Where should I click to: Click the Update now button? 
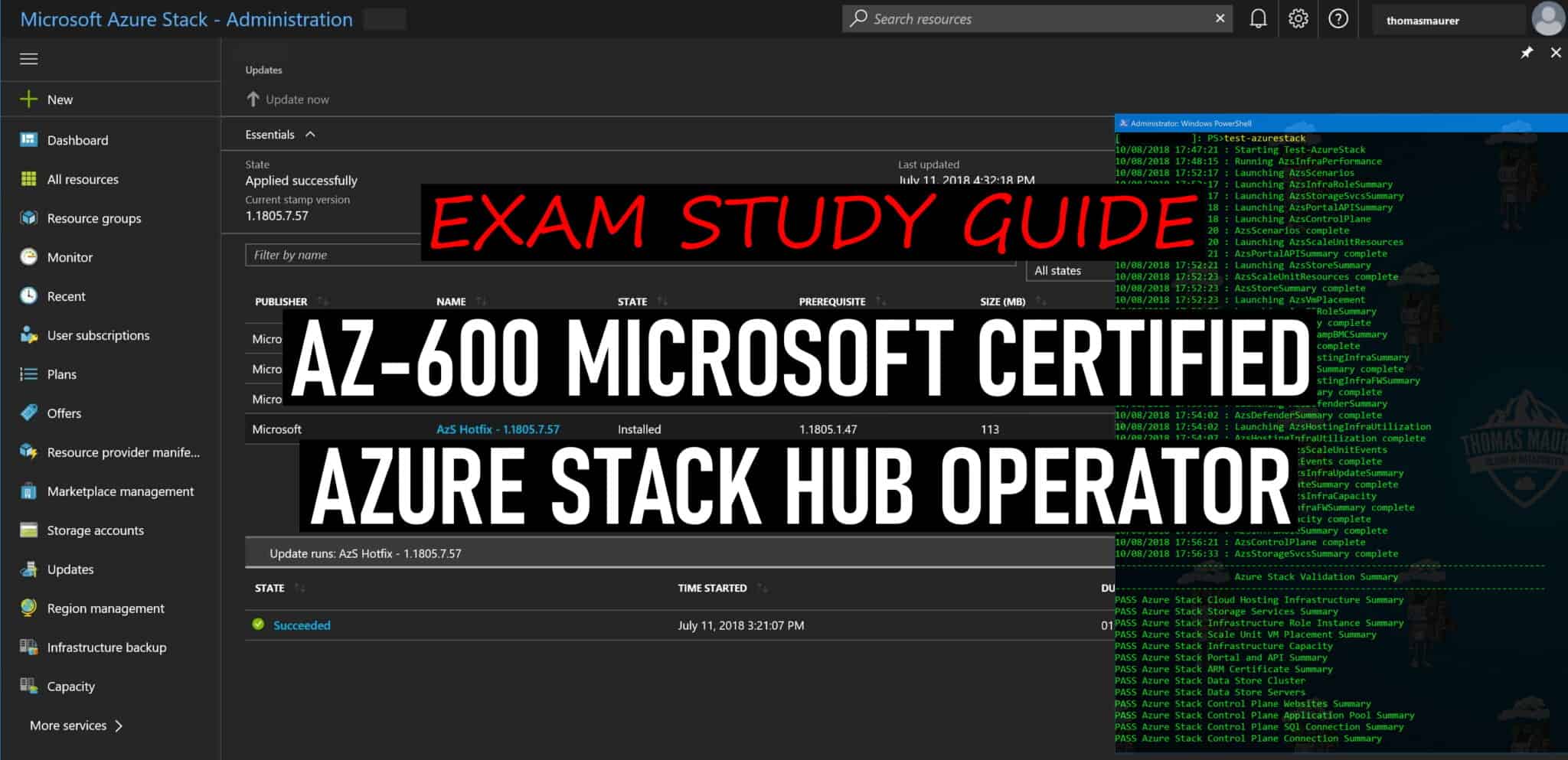(288, 99)
